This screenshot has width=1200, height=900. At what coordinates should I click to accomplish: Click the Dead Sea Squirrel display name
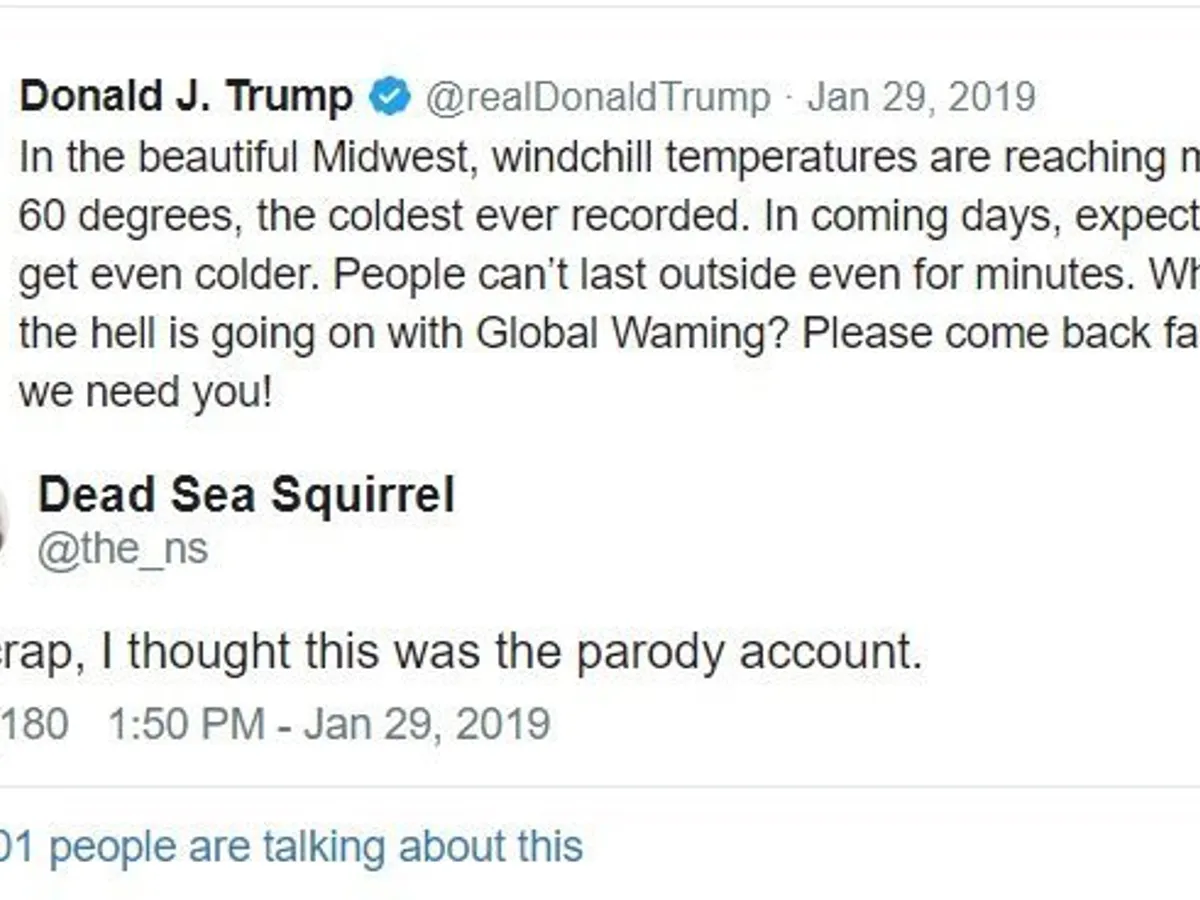246,495
